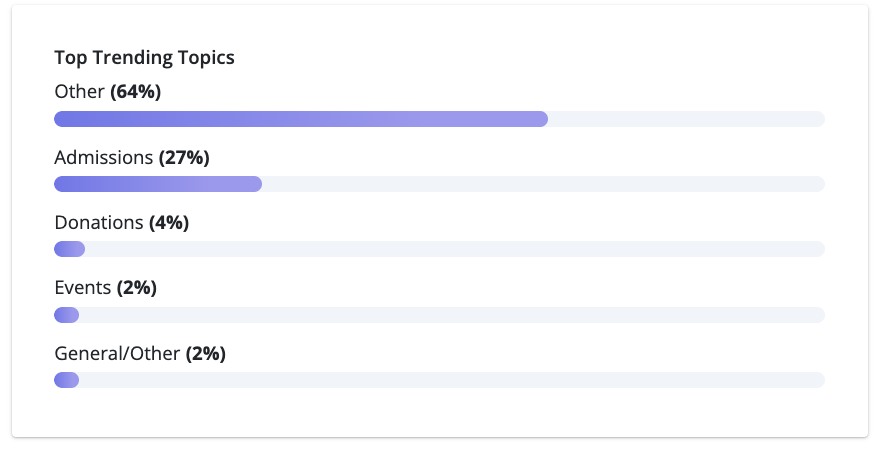Image resolution: width=892 pixels, height=454 pixels.
Task: Click the Other topic label
Action: [x=79, y=92]
